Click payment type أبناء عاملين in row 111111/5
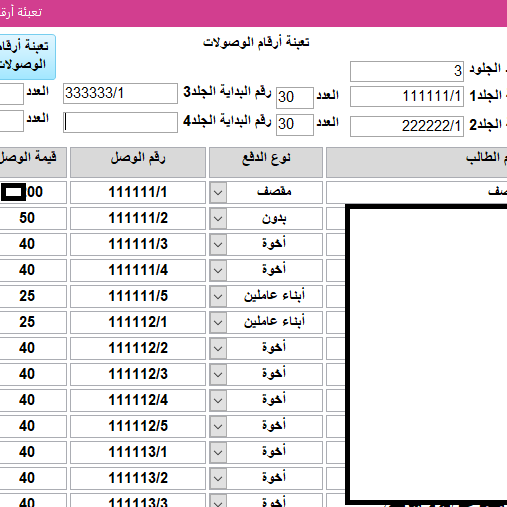 tap(274, 296)
